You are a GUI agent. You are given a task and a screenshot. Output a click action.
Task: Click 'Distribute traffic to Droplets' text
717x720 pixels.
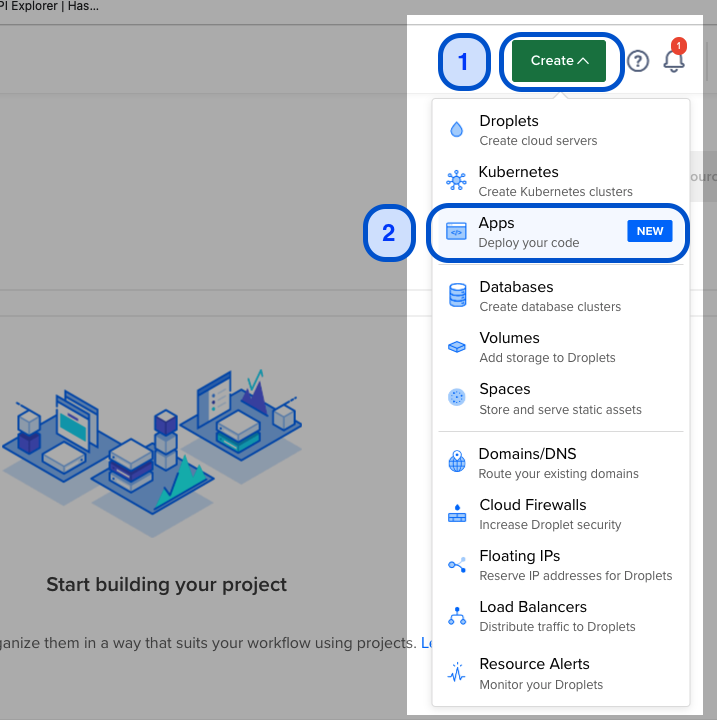[x=557, y=626]
